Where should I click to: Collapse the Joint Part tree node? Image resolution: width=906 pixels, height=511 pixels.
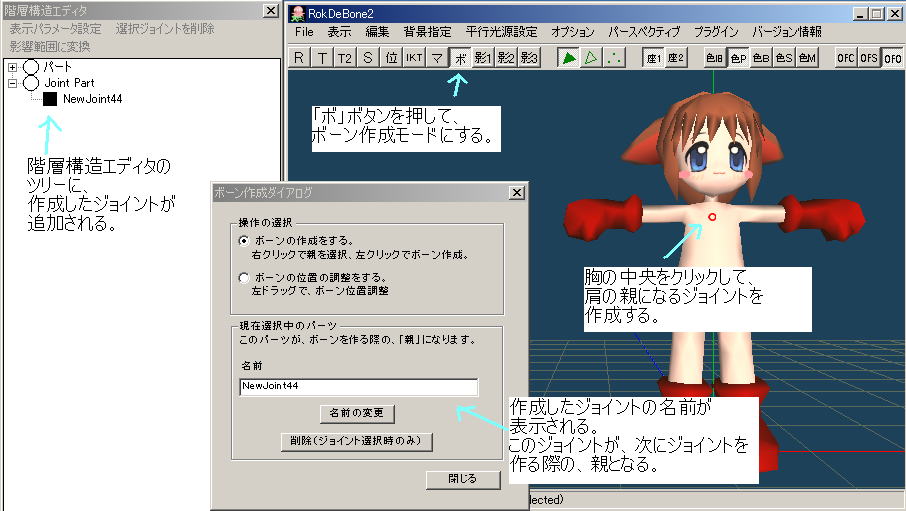click(x=13, y=83)
